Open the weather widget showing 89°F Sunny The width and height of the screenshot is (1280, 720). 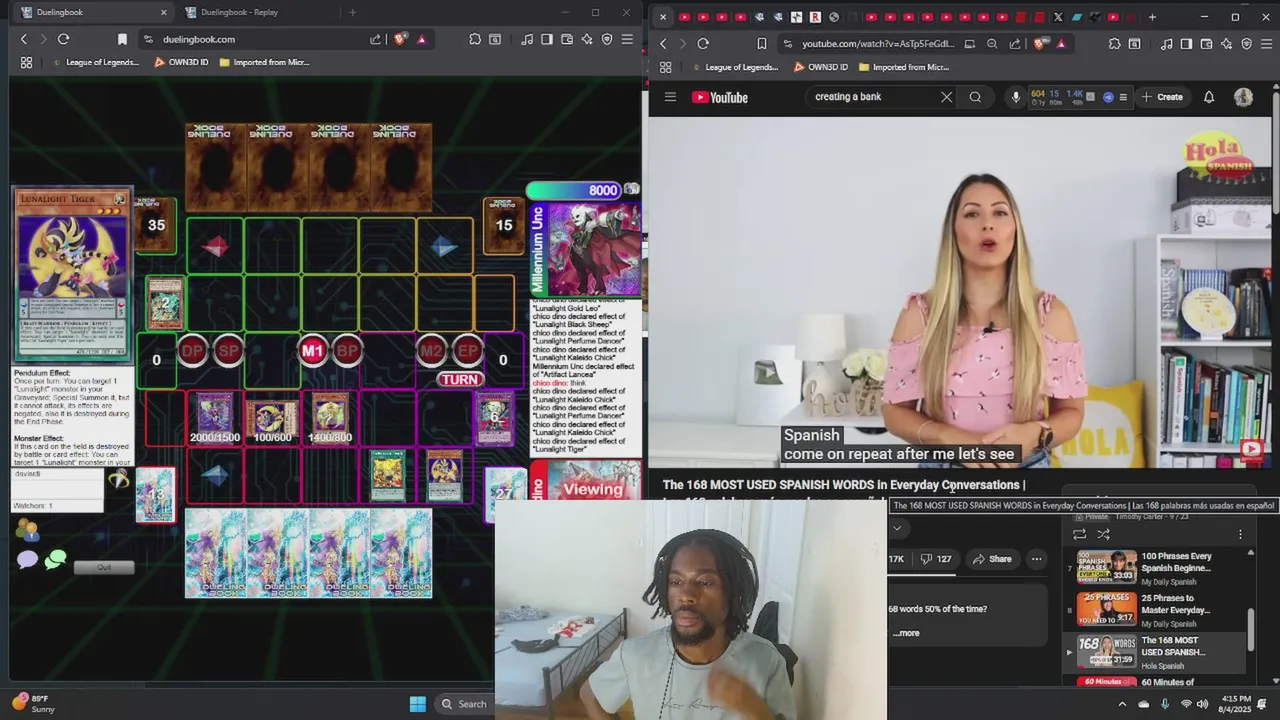point(33,703)
